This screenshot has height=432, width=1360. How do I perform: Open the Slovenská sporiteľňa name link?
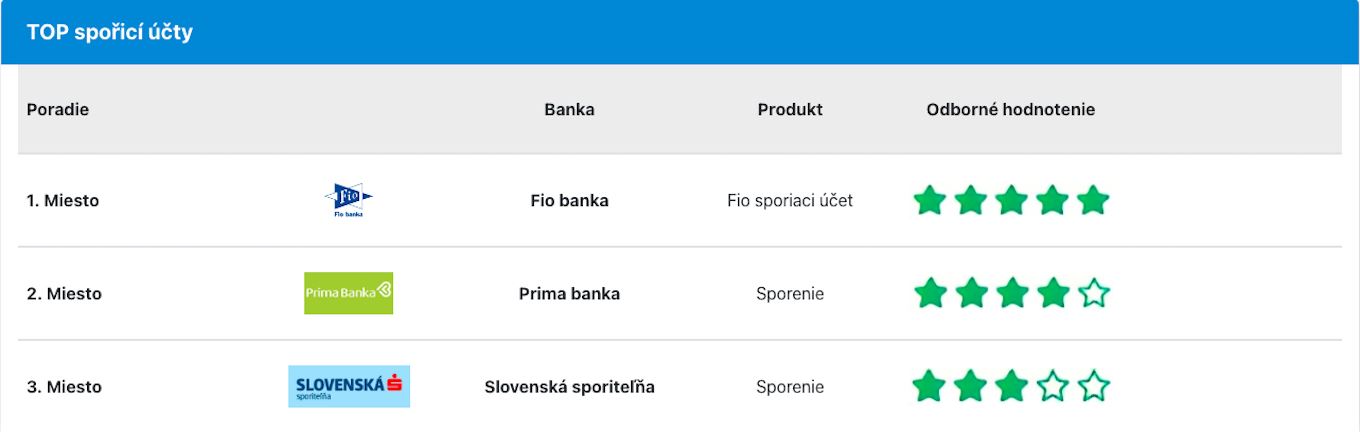click(569, 386)
